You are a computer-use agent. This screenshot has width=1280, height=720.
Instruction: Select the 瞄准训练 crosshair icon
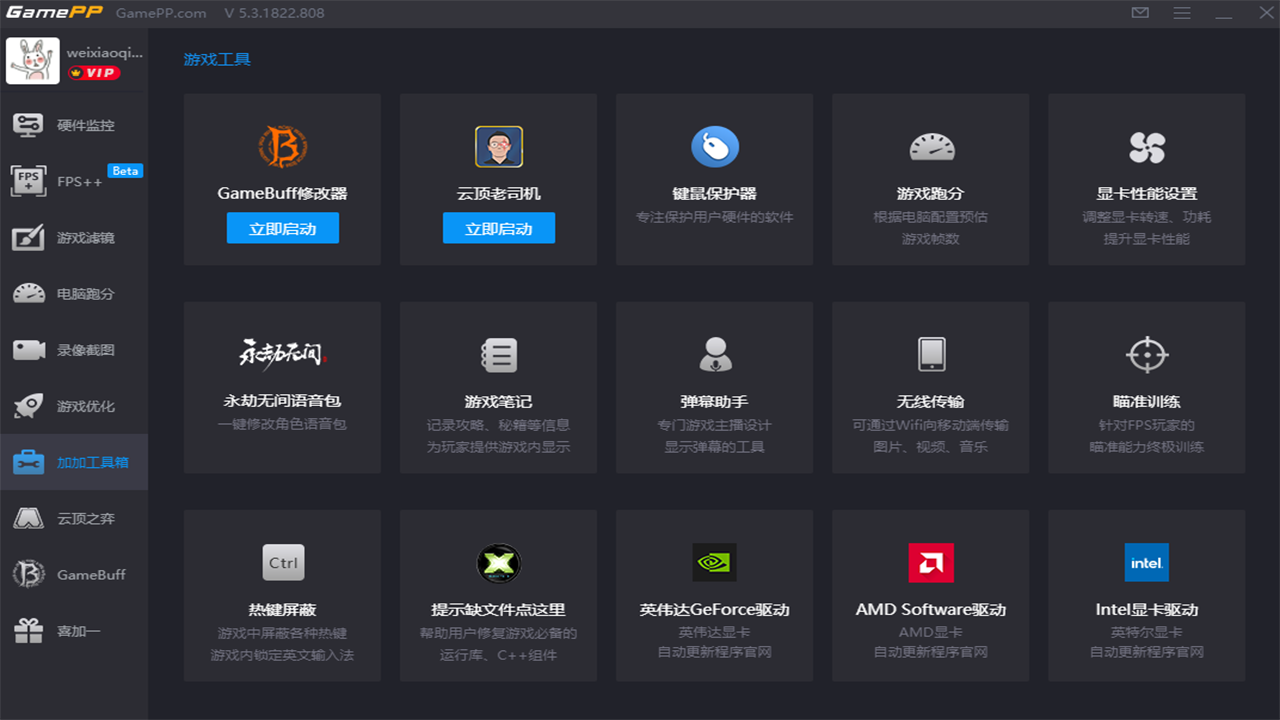click(1147, 354)
